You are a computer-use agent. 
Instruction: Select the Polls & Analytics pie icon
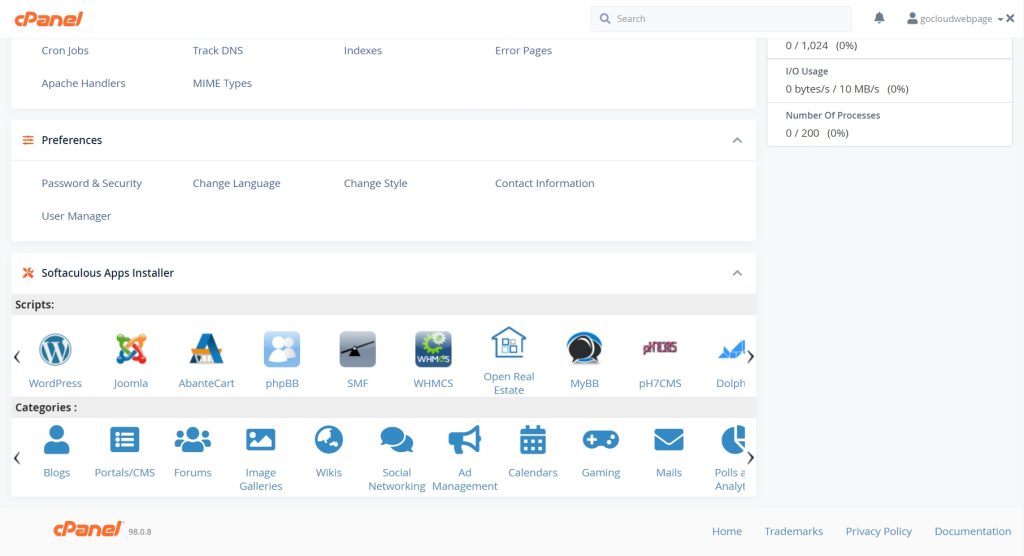coord(733,440)
